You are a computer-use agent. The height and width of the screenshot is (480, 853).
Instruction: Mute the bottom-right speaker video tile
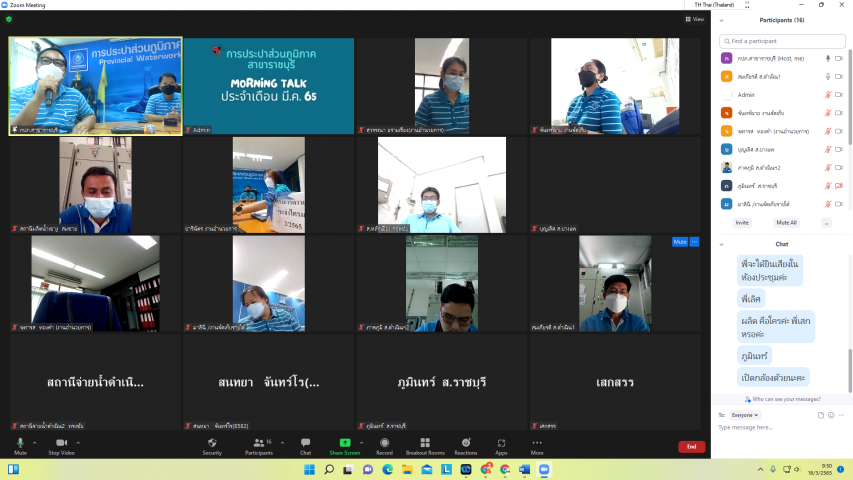click(x=679, y=242)
